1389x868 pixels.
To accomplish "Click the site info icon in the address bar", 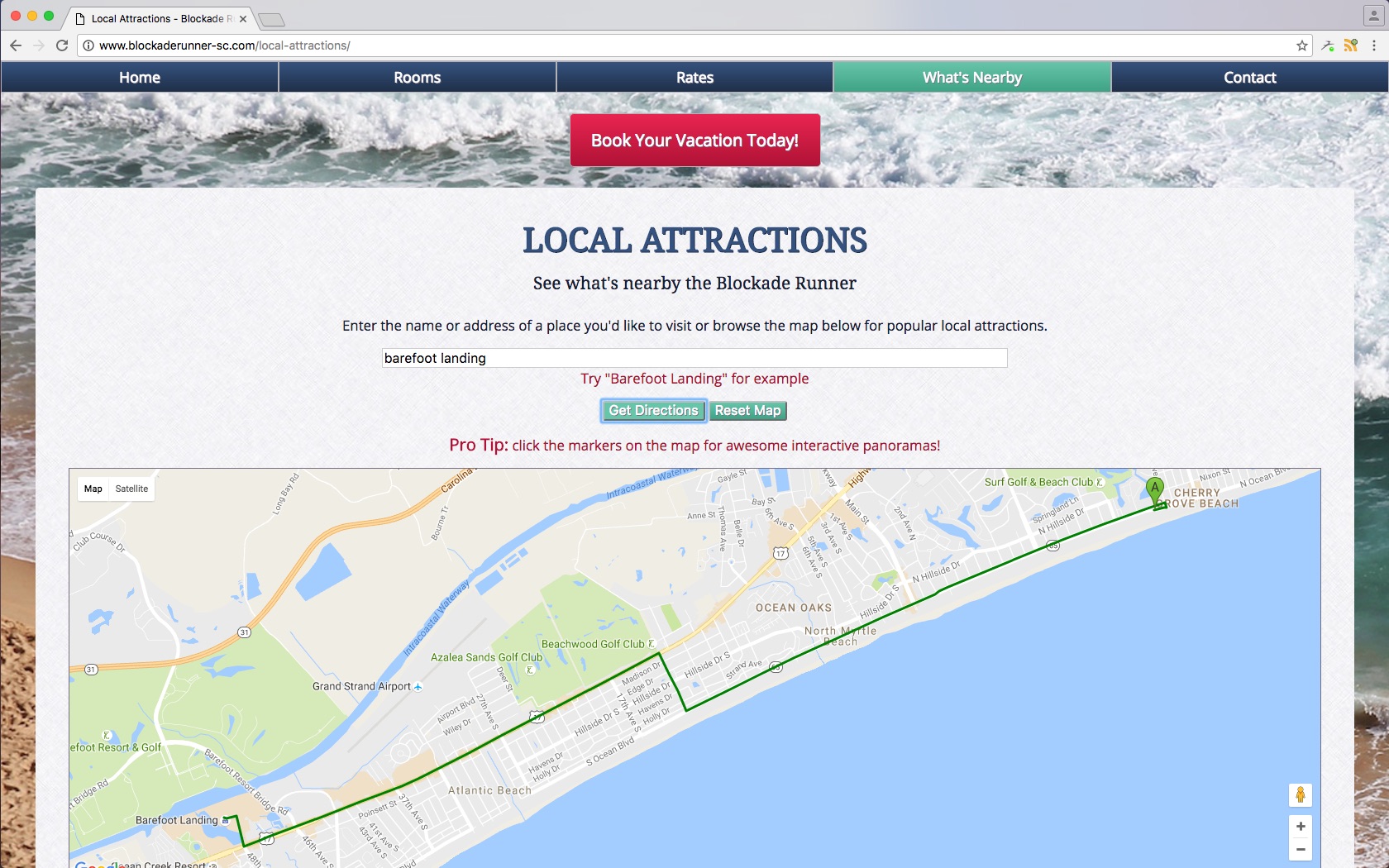I will click(x=88, y=45).
